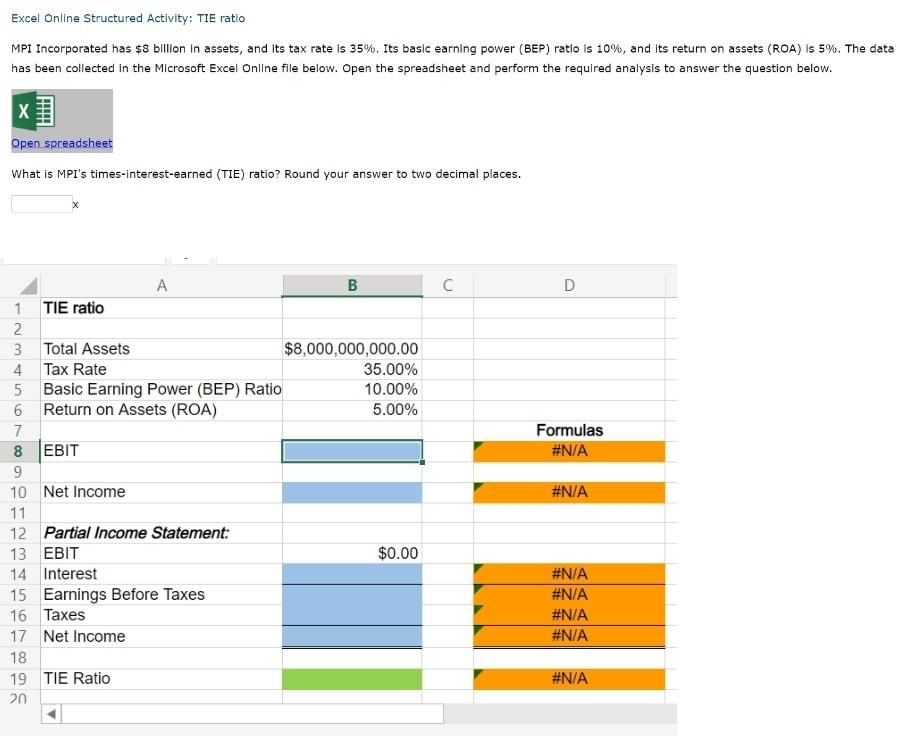Image resolution: width=909 pixels, height=749 pixels.
Task: Select column header D
Action: coord(569,285)
